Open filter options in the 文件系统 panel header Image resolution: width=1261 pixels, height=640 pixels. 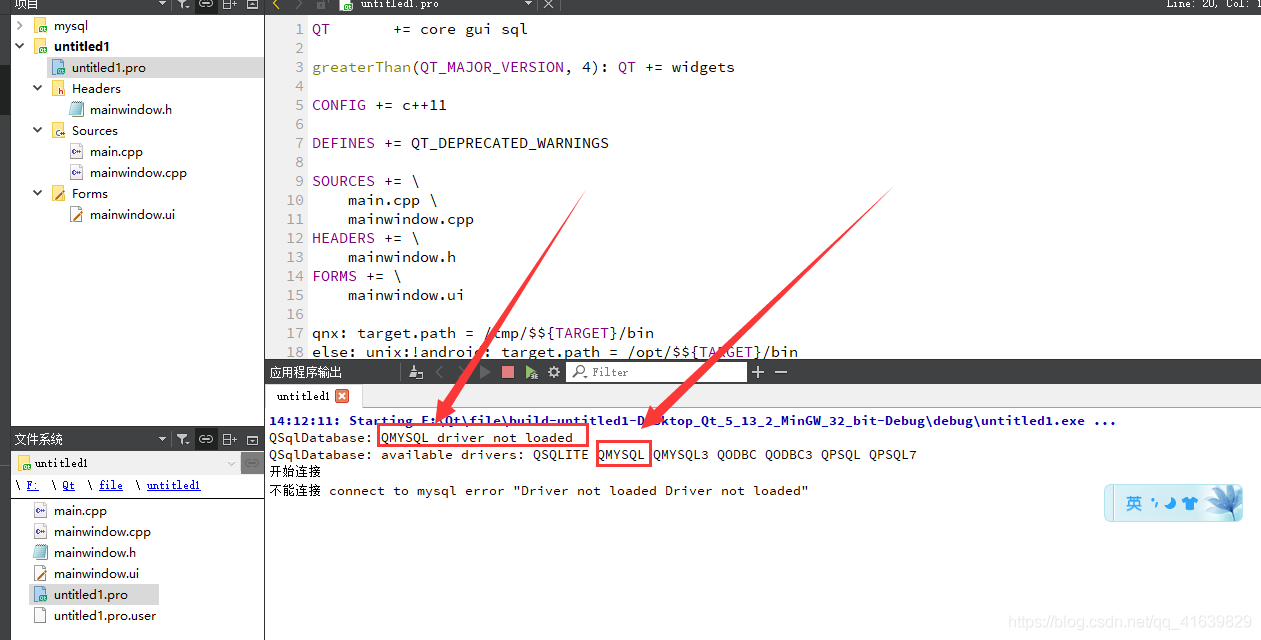point(183,439)
